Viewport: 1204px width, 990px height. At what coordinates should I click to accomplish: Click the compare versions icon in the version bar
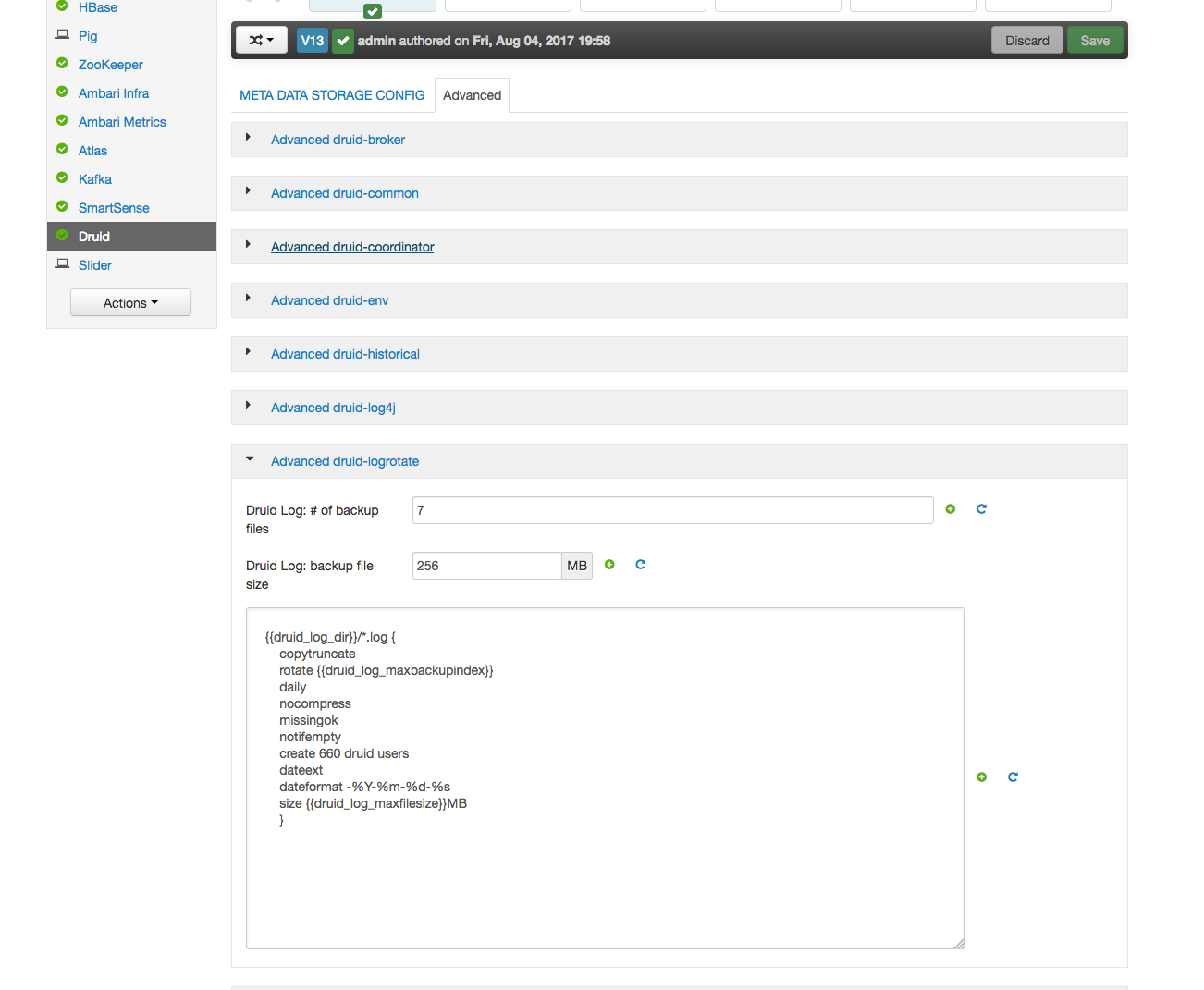tap(261, 41)
